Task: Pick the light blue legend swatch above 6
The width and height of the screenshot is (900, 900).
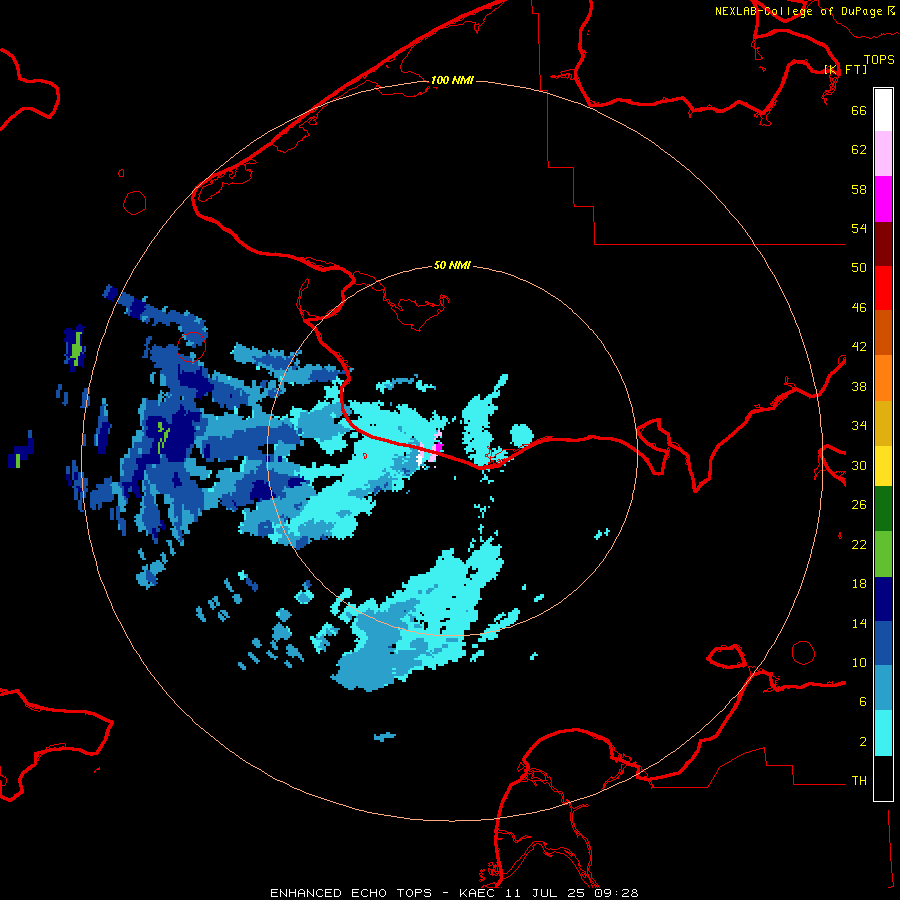Action: coord(883,688)
